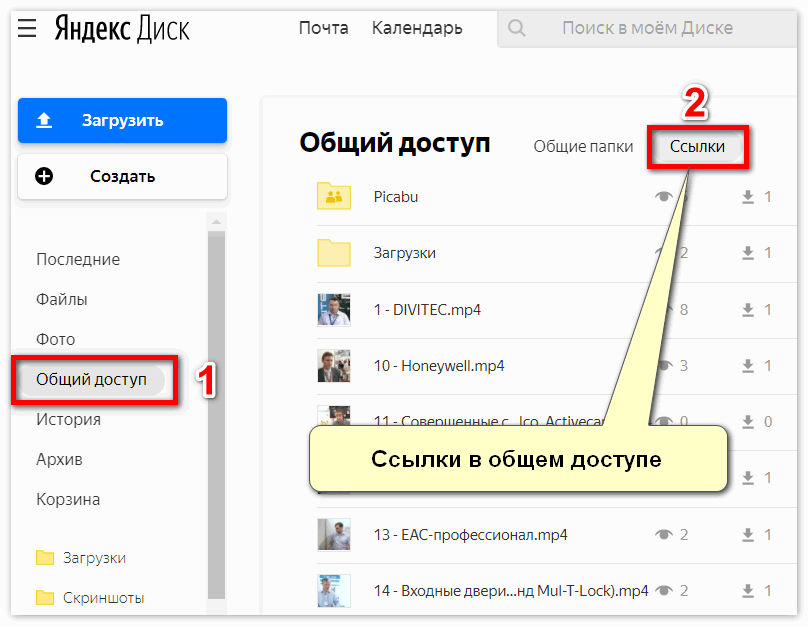Click the Поиск в моём Диске search field
The image size is (808, 626).
(647, 28)
